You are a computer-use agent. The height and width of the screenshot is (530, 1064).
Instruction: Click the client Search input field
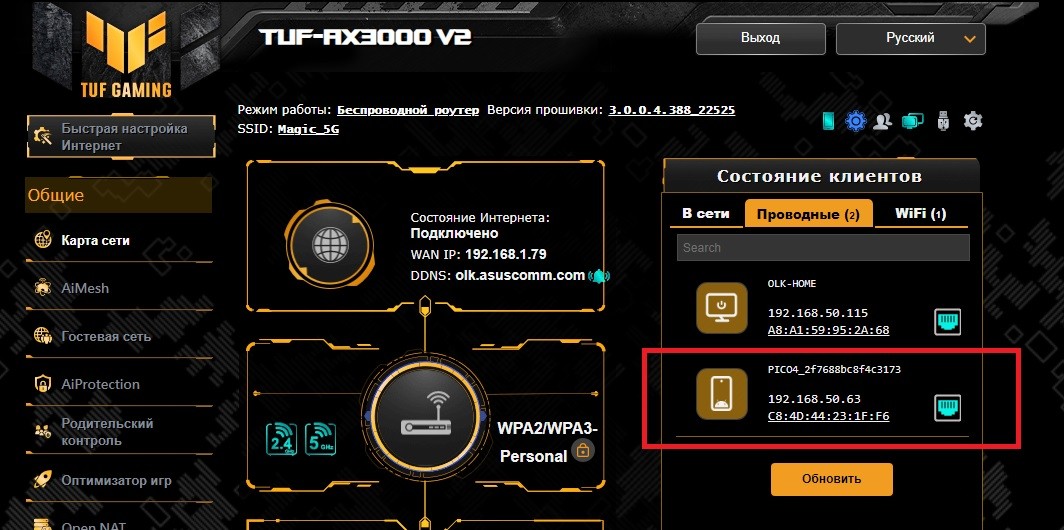(823, 248)
